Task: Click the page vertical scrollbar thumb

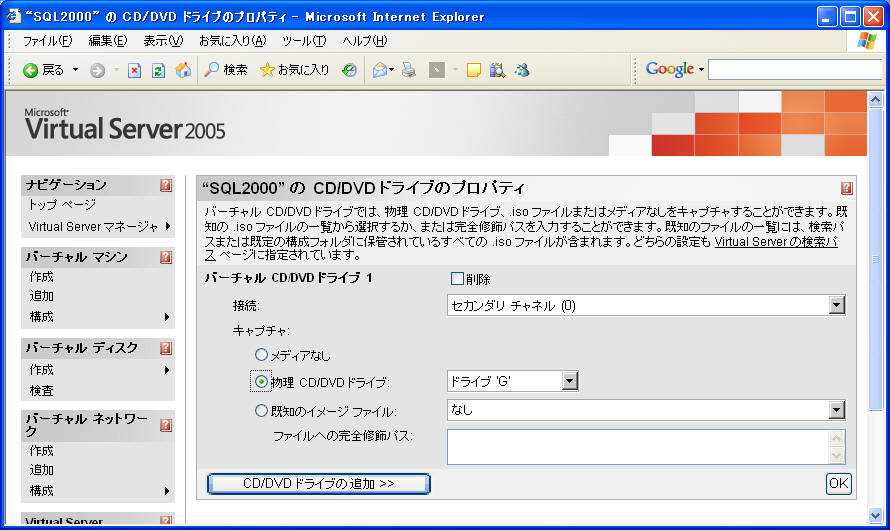Action: (x=875, y=259)
